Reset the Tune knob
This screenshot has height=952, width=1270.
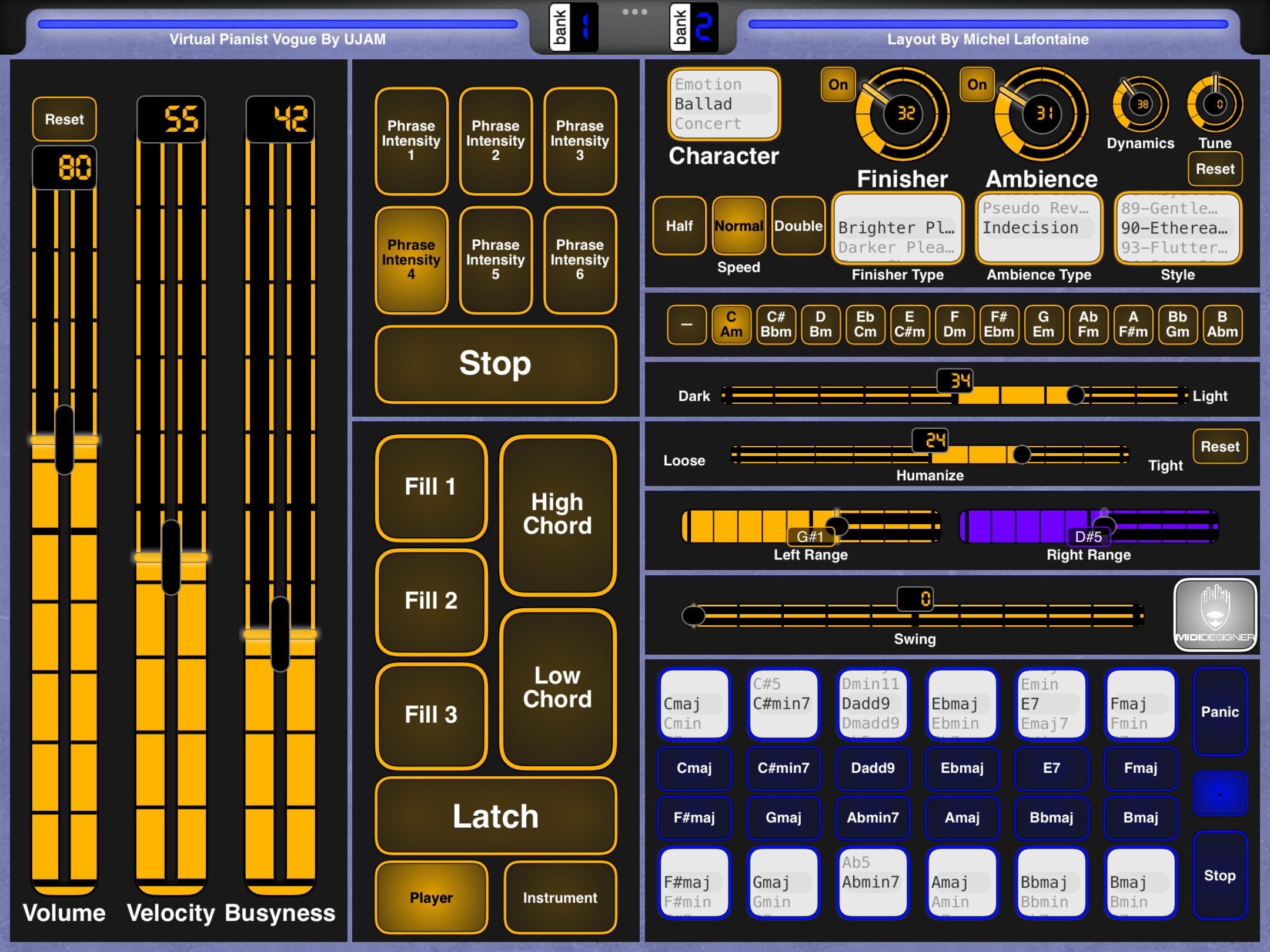pyautogui.click(x=1215, y=169)
